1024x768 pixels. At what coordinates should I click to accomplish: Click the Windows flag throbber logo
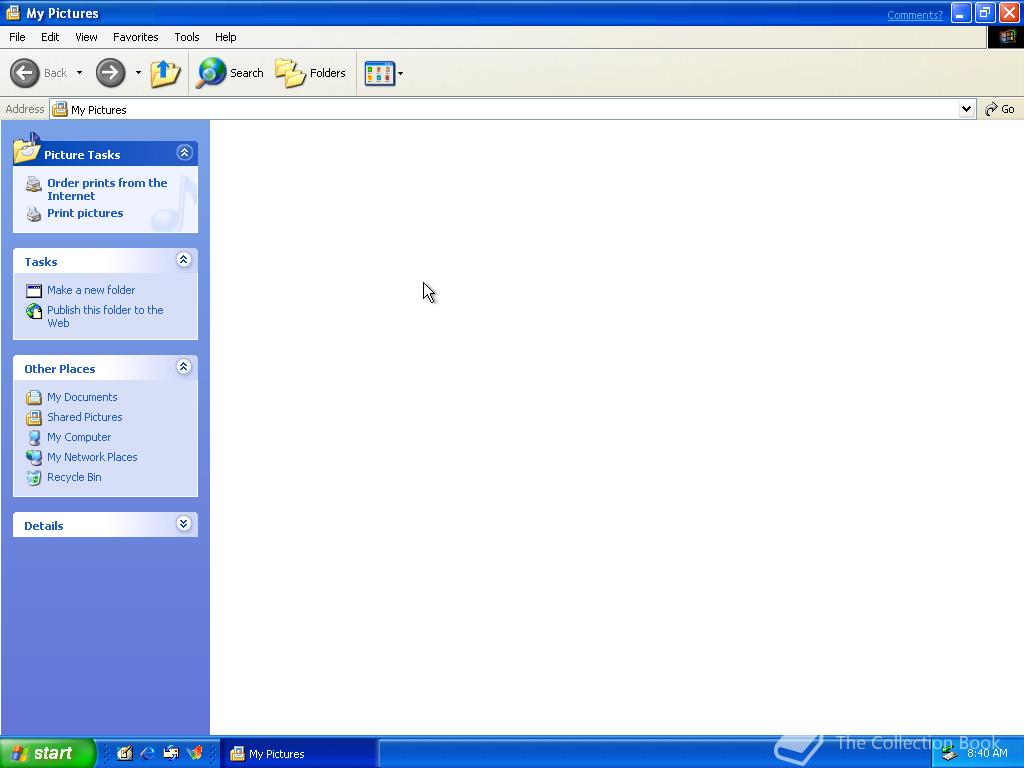[x=1006, y=37]
